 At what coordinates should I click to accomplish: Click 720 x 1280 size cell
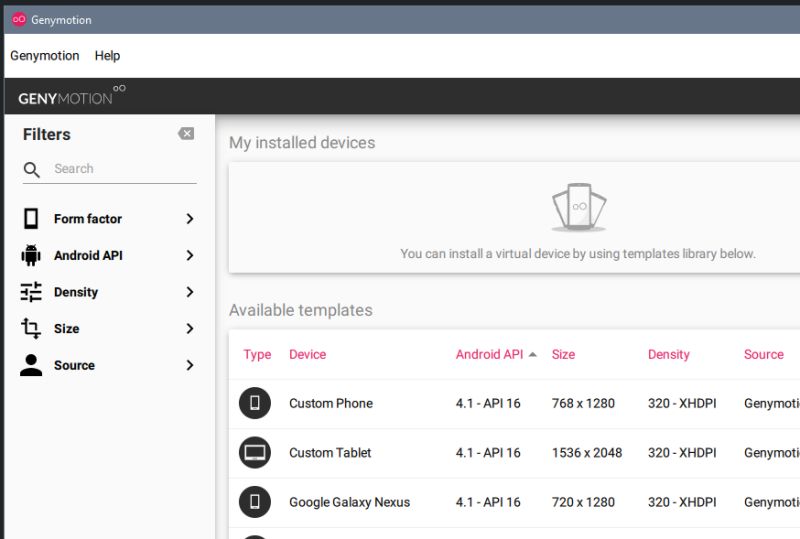pos(583,502)
